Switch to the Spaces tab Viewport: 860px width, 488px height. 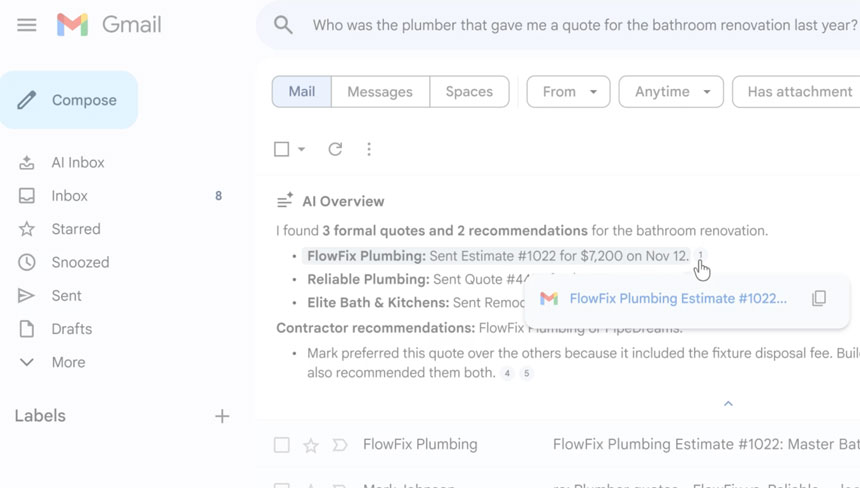469,92
